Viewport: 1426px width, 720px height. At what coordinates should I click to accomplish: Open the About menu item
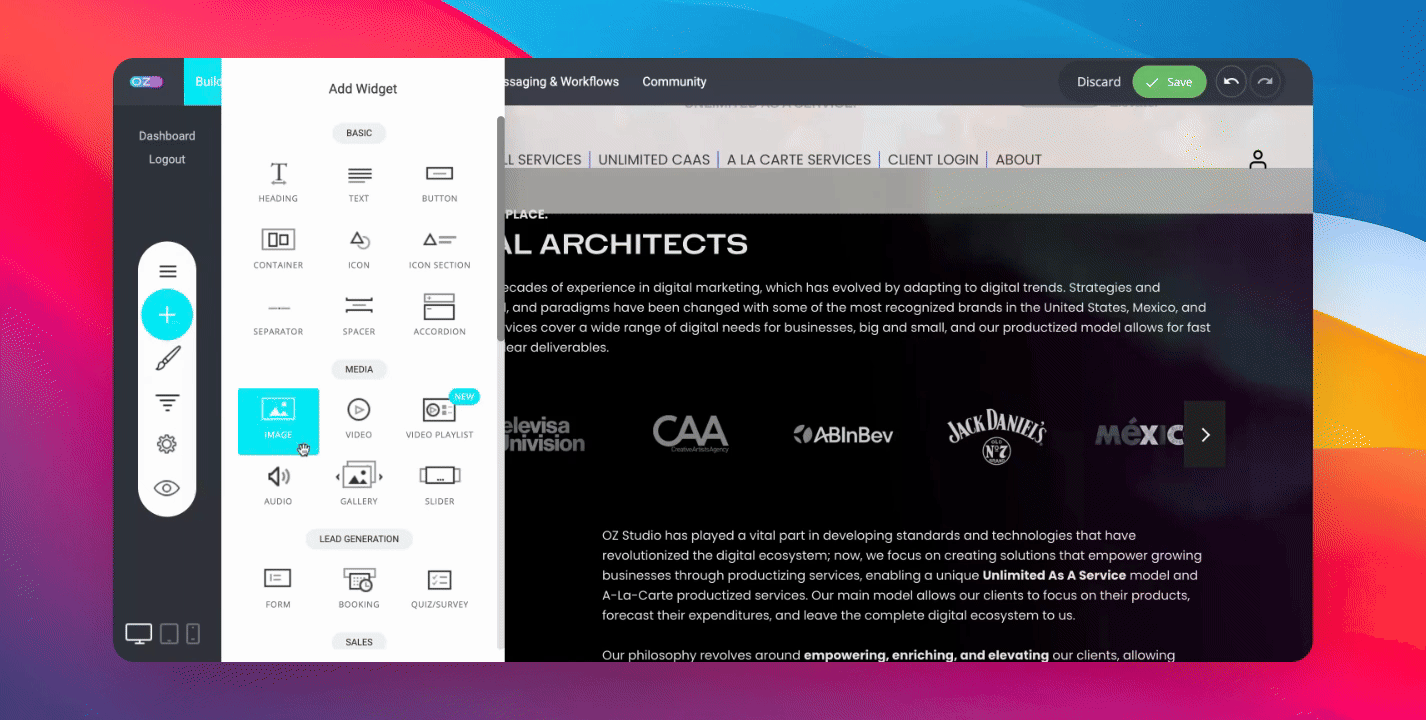(1019, 159)
